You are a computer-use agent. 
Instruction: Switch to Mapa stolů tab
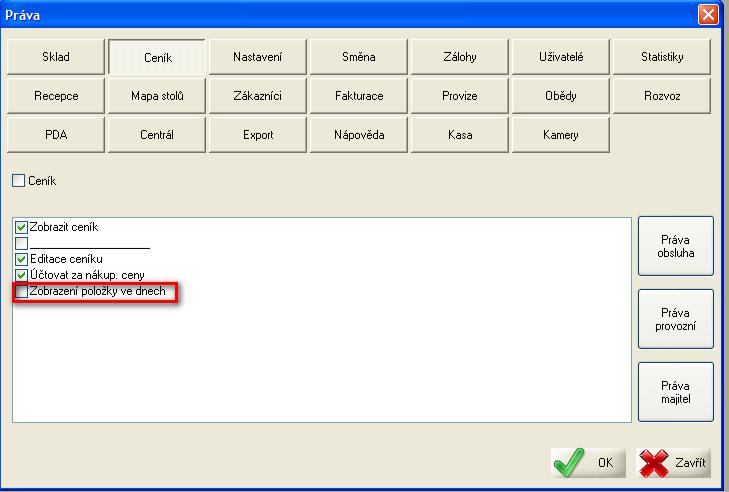(156, 97)
